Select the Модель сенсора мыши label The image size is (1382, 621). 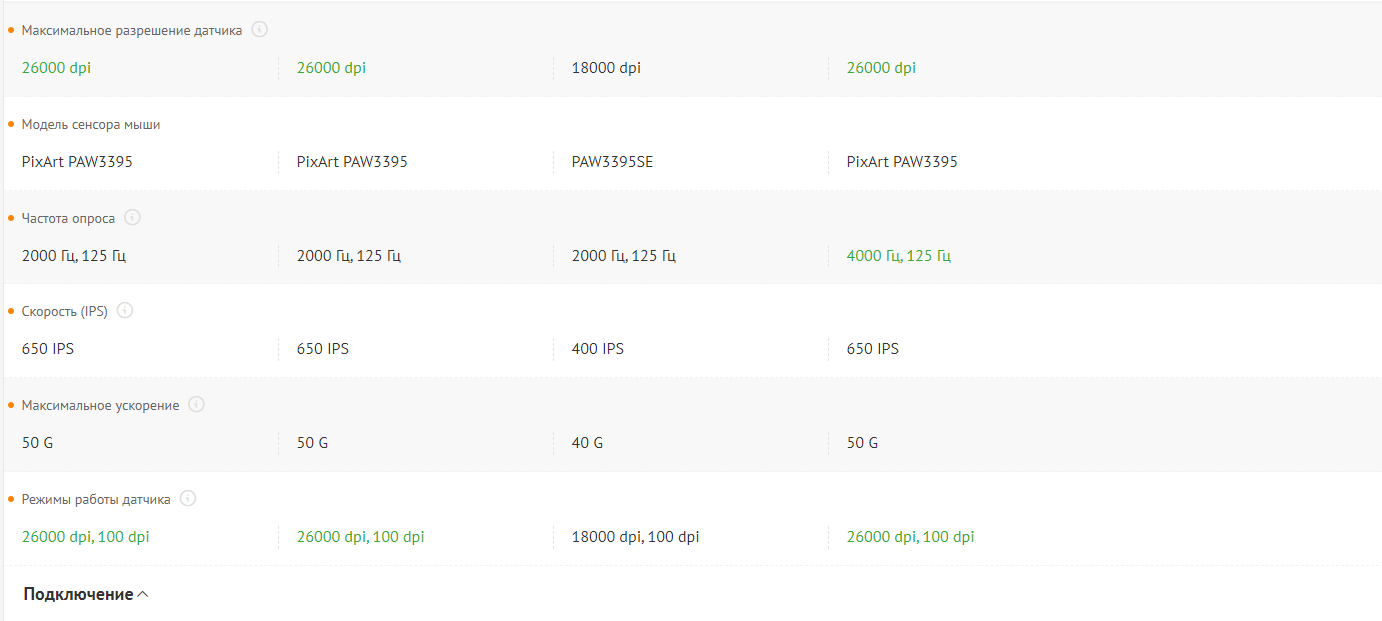click(x=91, y=125)
